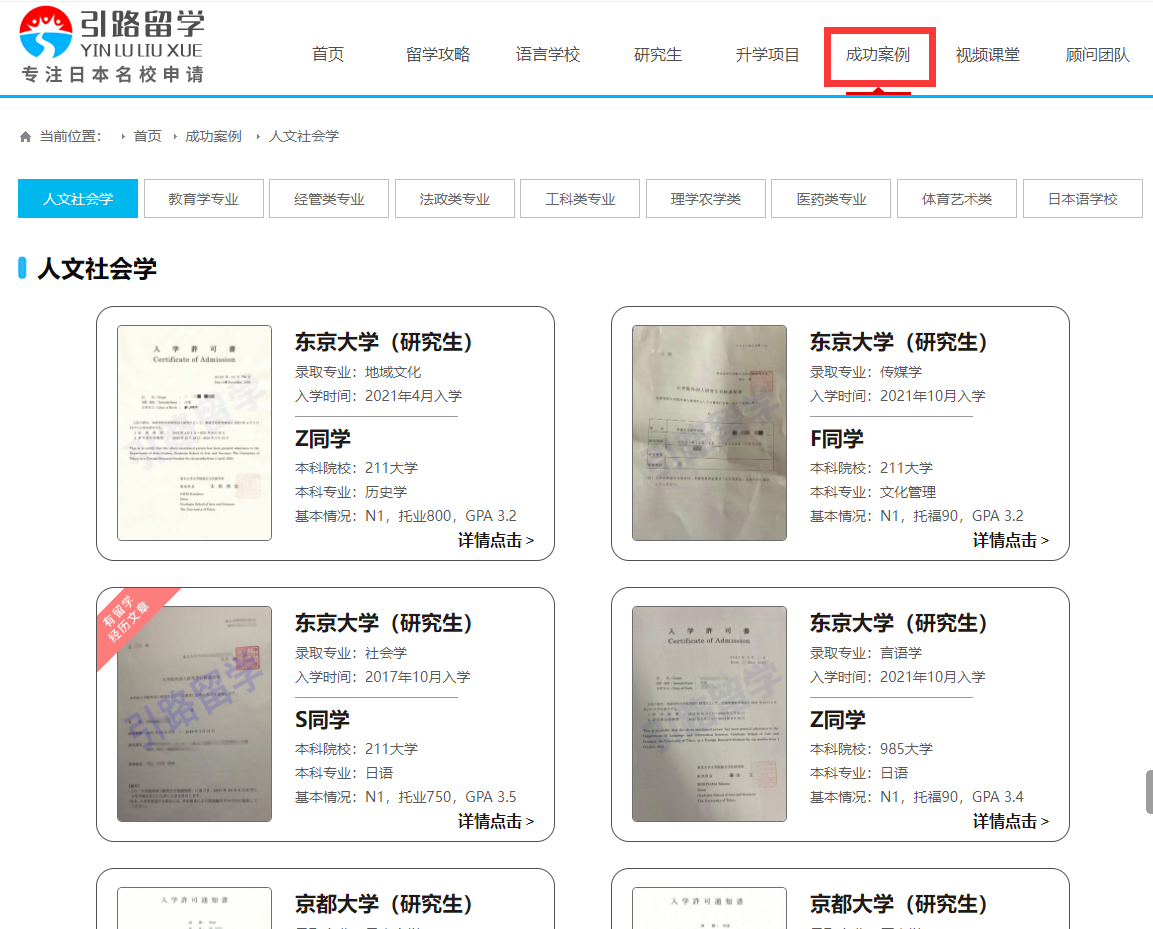
Task: Select the 教育学专业 category tab
Action: [203, 199]
